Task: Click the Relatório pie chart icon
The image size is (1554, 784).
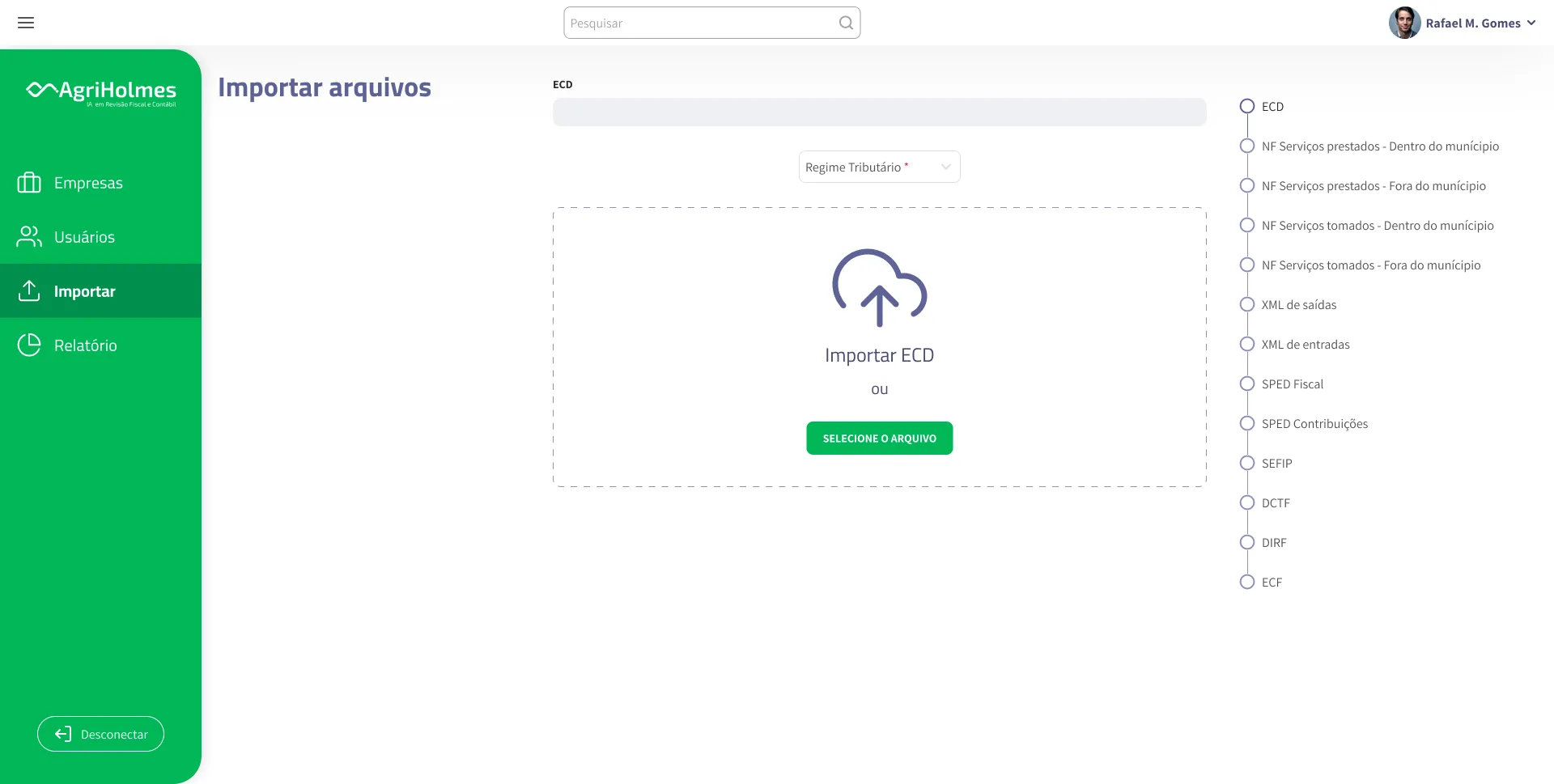Action: coord(29,345)
